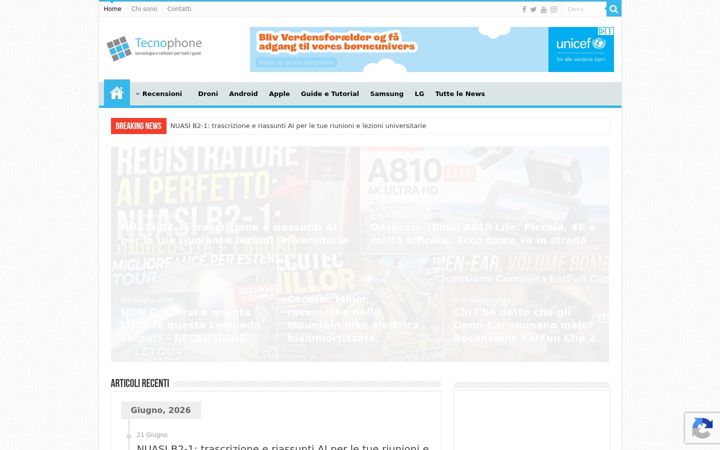Click the unicef banner advertisement
Image resolution: width=720 pixels, height=450 pixels.
tap(432, 49)
